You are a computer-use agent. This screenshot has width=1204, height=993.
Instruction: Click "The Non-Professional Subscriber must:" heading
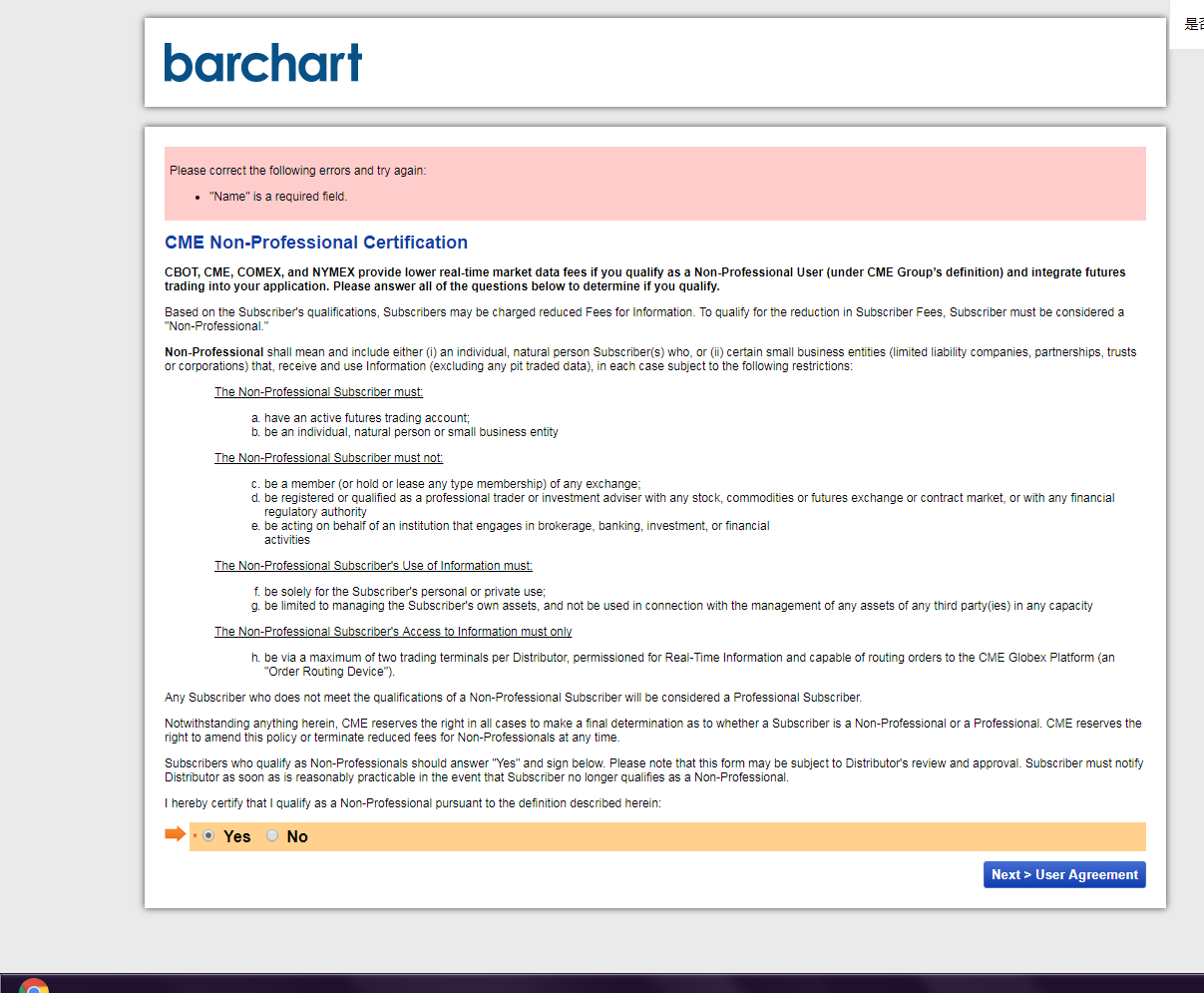click(319, 392)
